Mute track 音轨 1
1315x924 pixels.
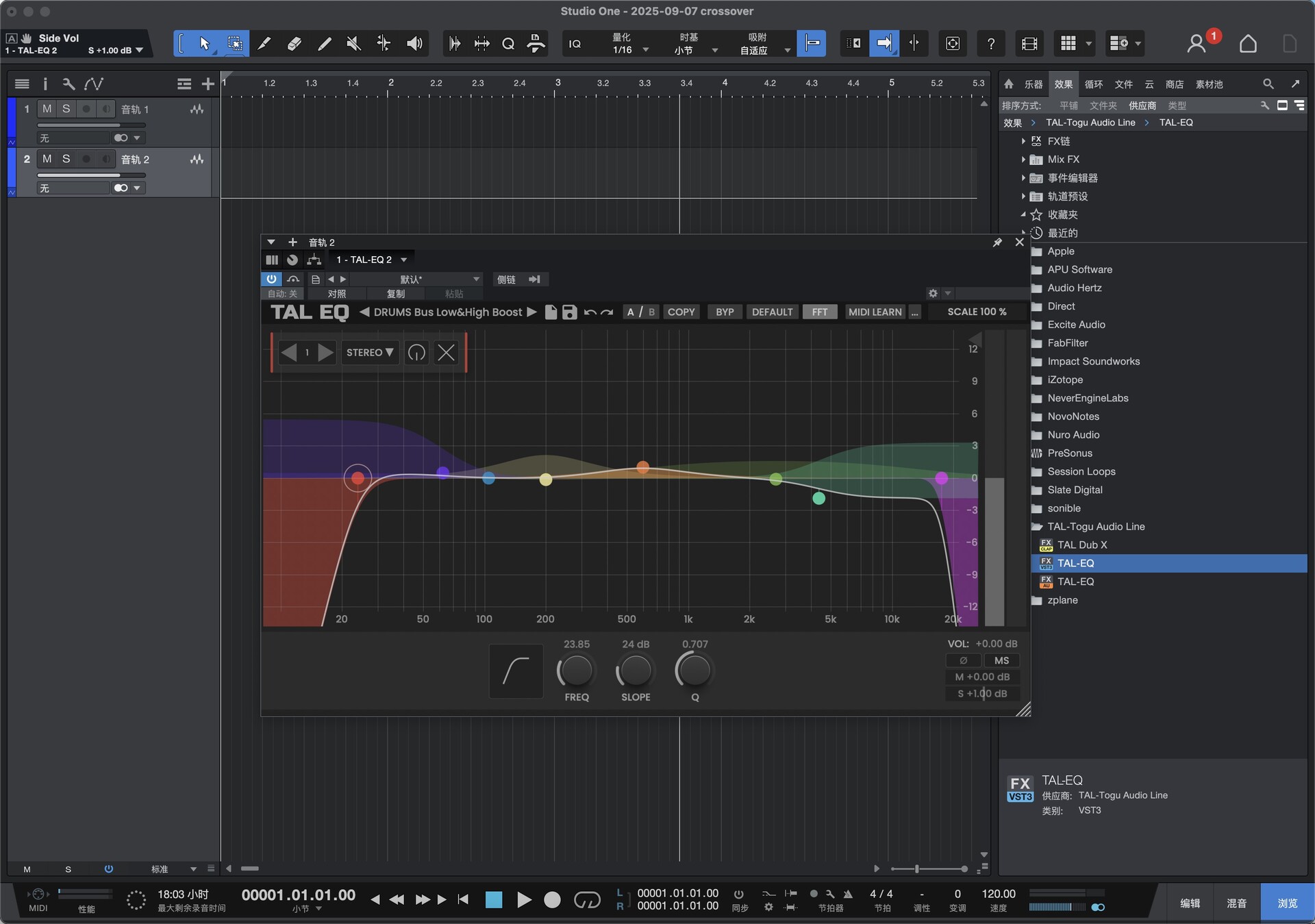click(47, 109)
